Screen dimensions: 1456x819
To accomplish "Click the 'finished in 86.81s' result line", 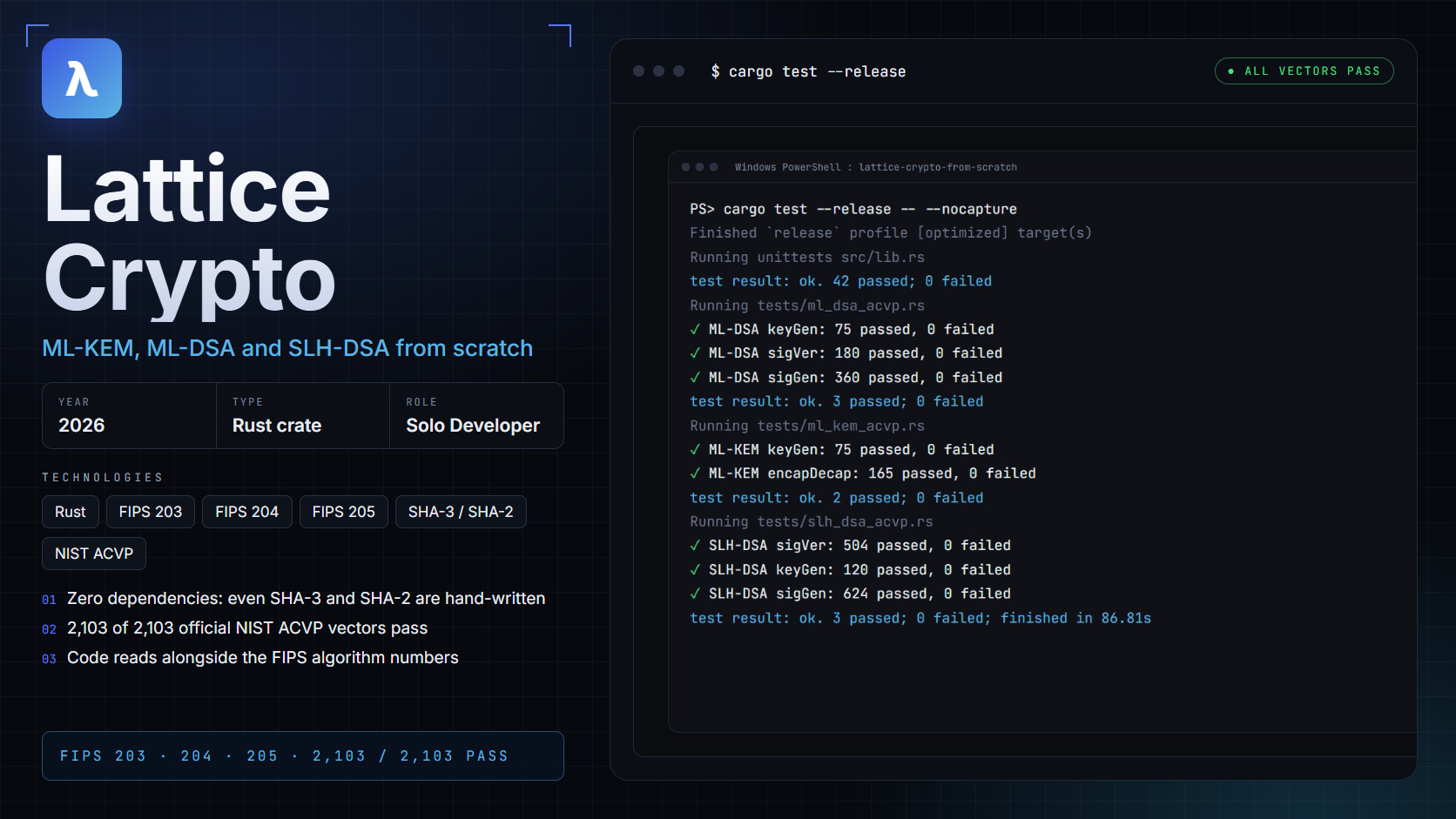I will (x=920, y=618).
